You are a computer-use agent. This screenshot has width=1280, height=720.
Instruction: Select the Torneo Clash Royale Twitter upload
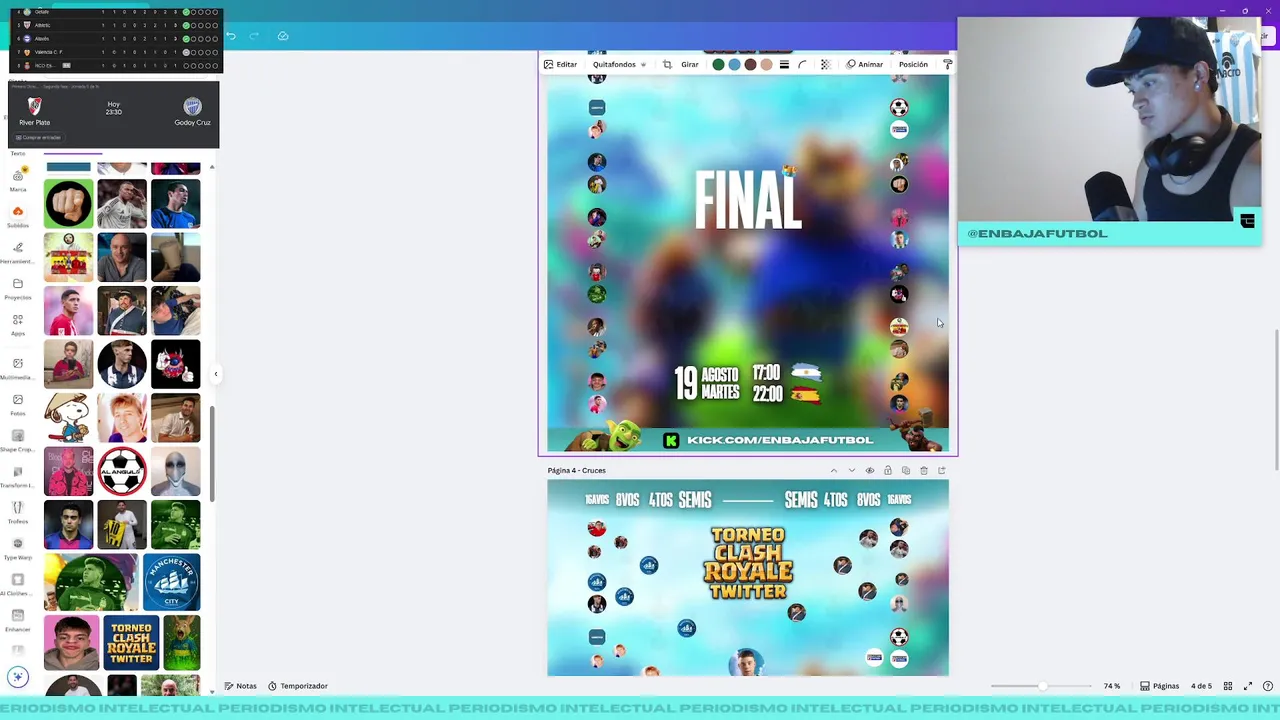(x=131, y=642)
